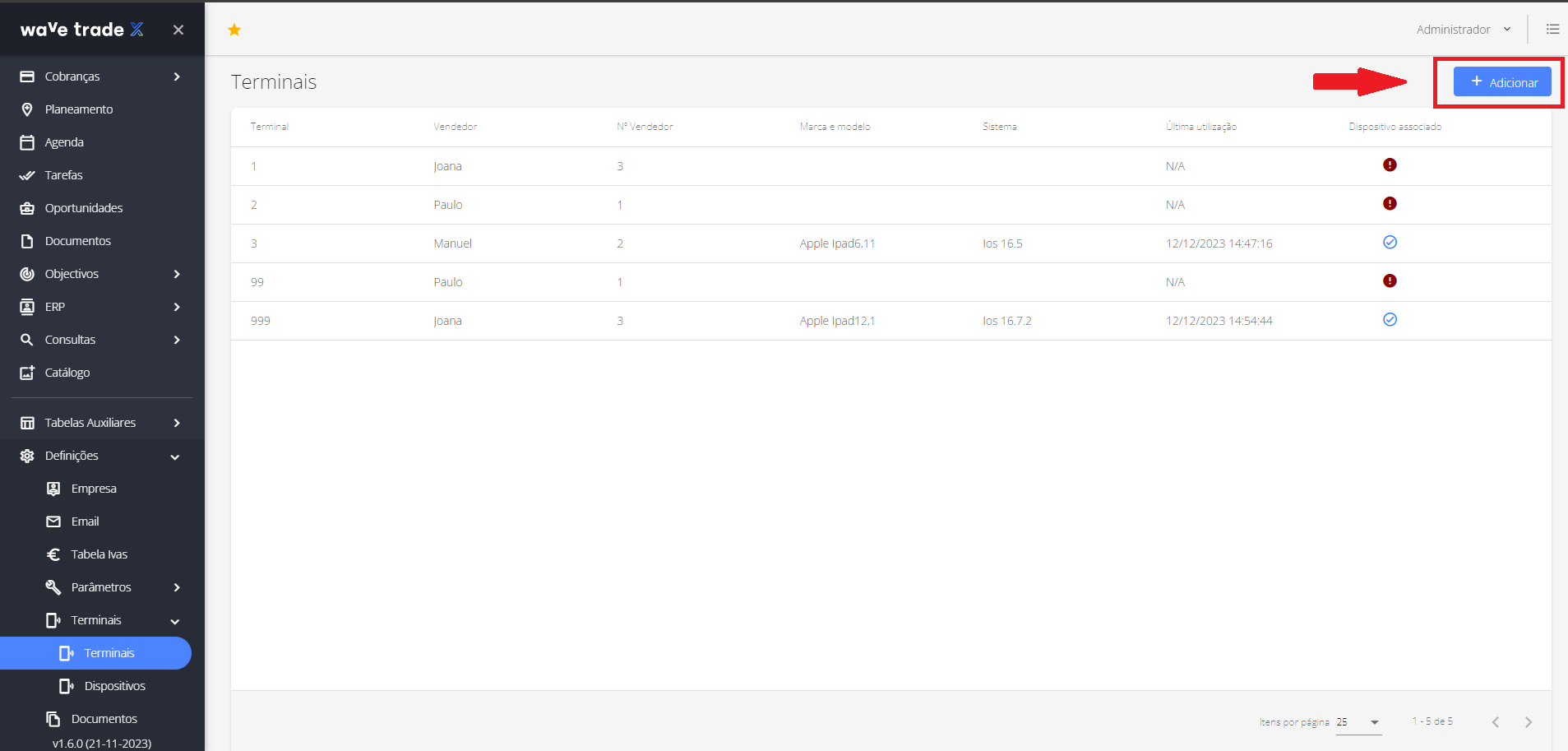1568x751 pixels.
Task: Open the Administrador user dropdown
Action: [1463, 30]
